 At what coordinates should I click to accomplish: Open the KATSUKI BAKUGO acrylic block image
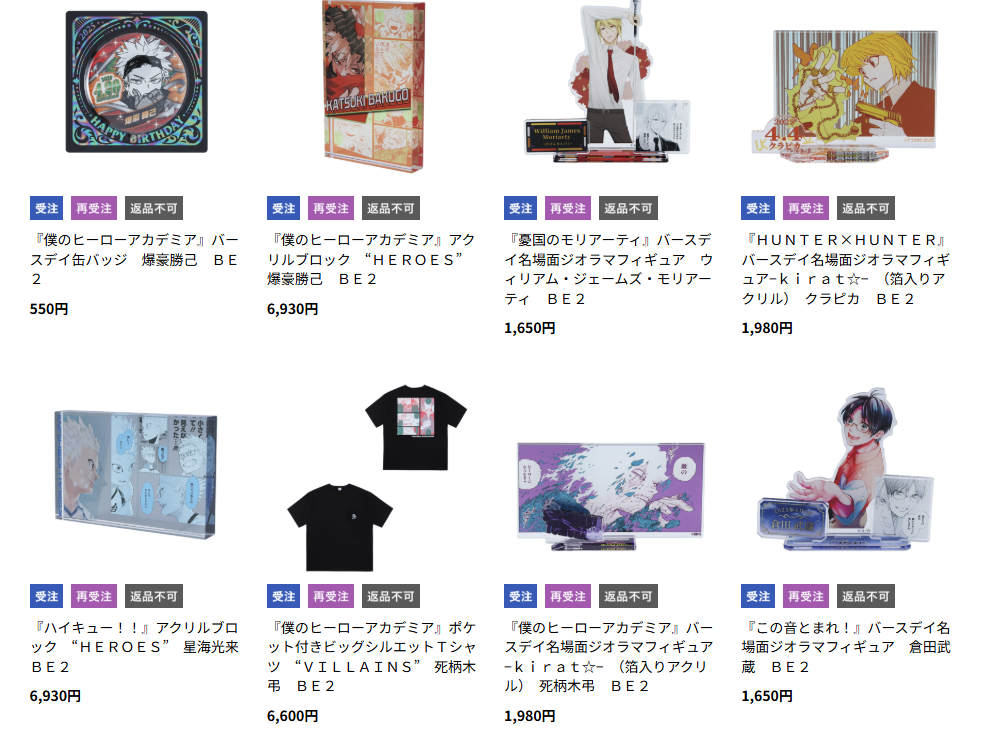[374, 86]
